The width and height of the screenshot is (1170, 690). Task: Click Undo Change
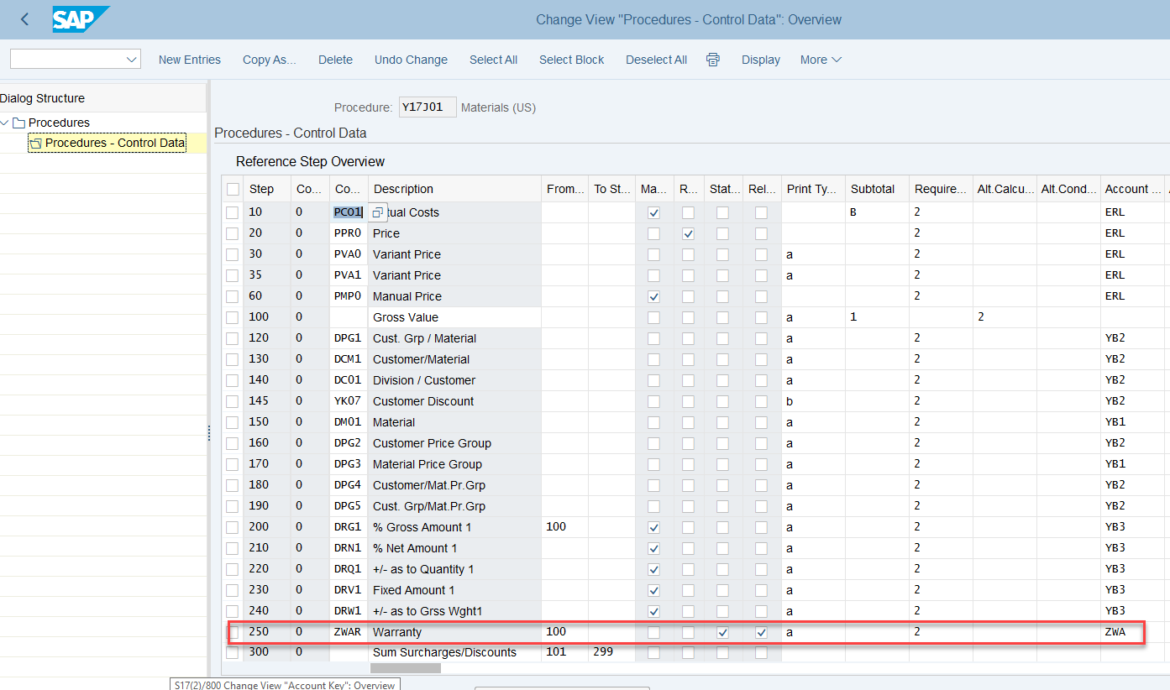410,59
